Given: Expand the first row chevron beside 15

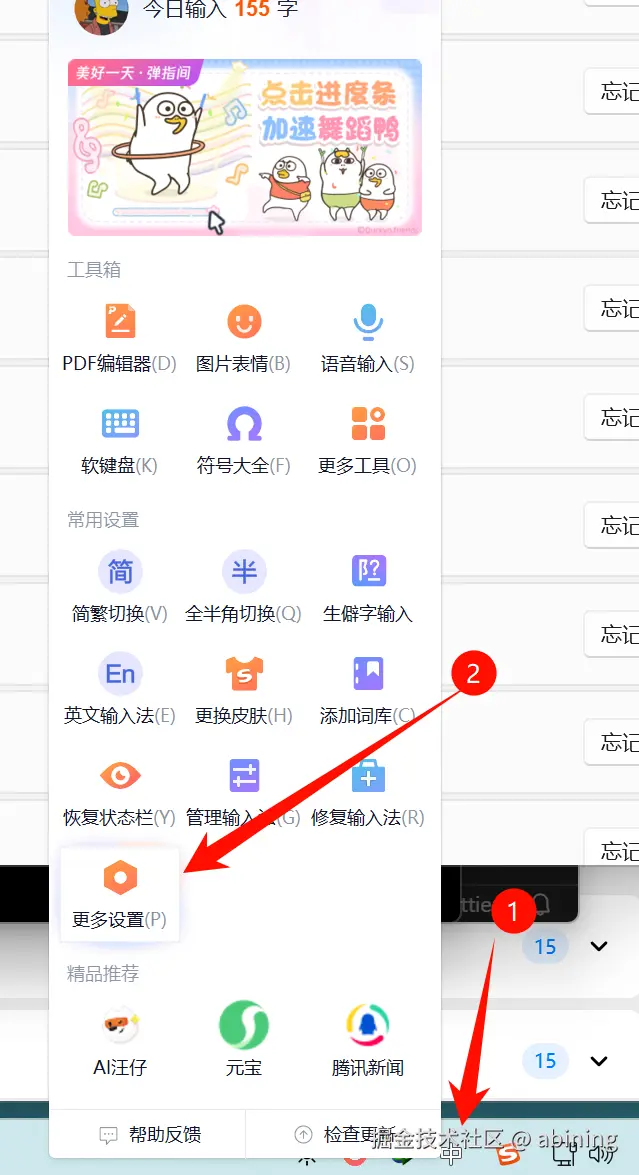Looking at the screenshot, I should (599, 946).
